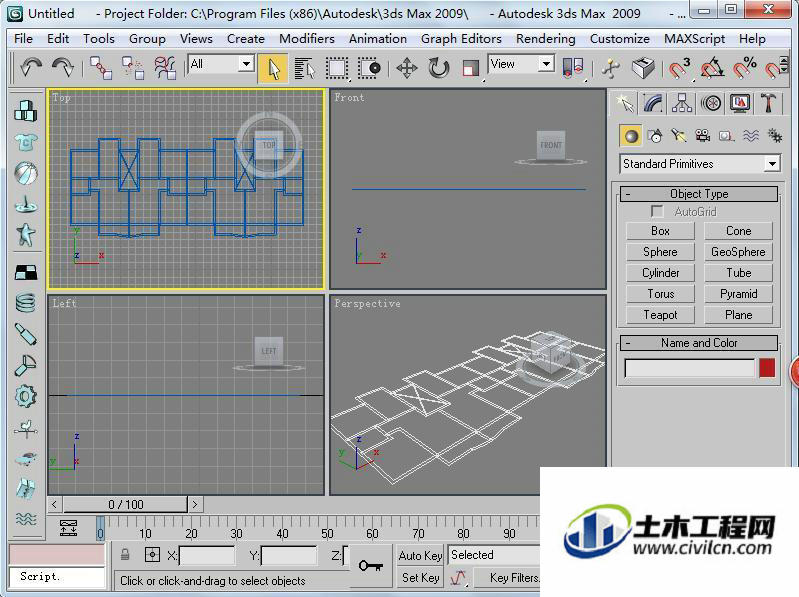Image resolution: width=799 pixels, height=597 pixels.
Task: Select the Space Warps category icon
Action: tap(751, 136)
